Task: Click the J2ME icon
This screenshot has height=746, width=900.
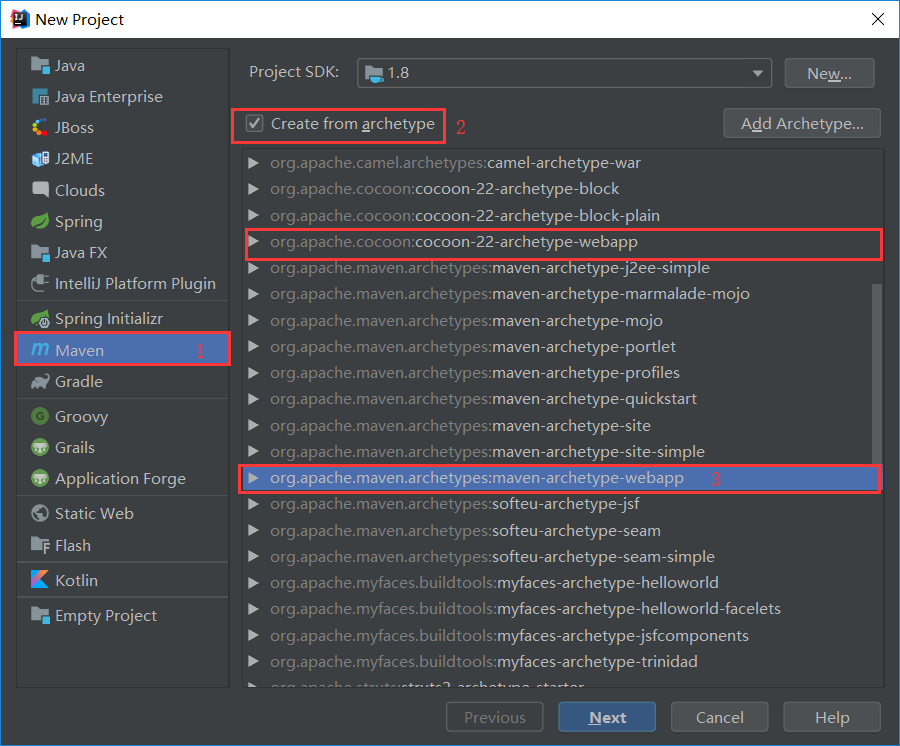Action: tap(40, 158)
